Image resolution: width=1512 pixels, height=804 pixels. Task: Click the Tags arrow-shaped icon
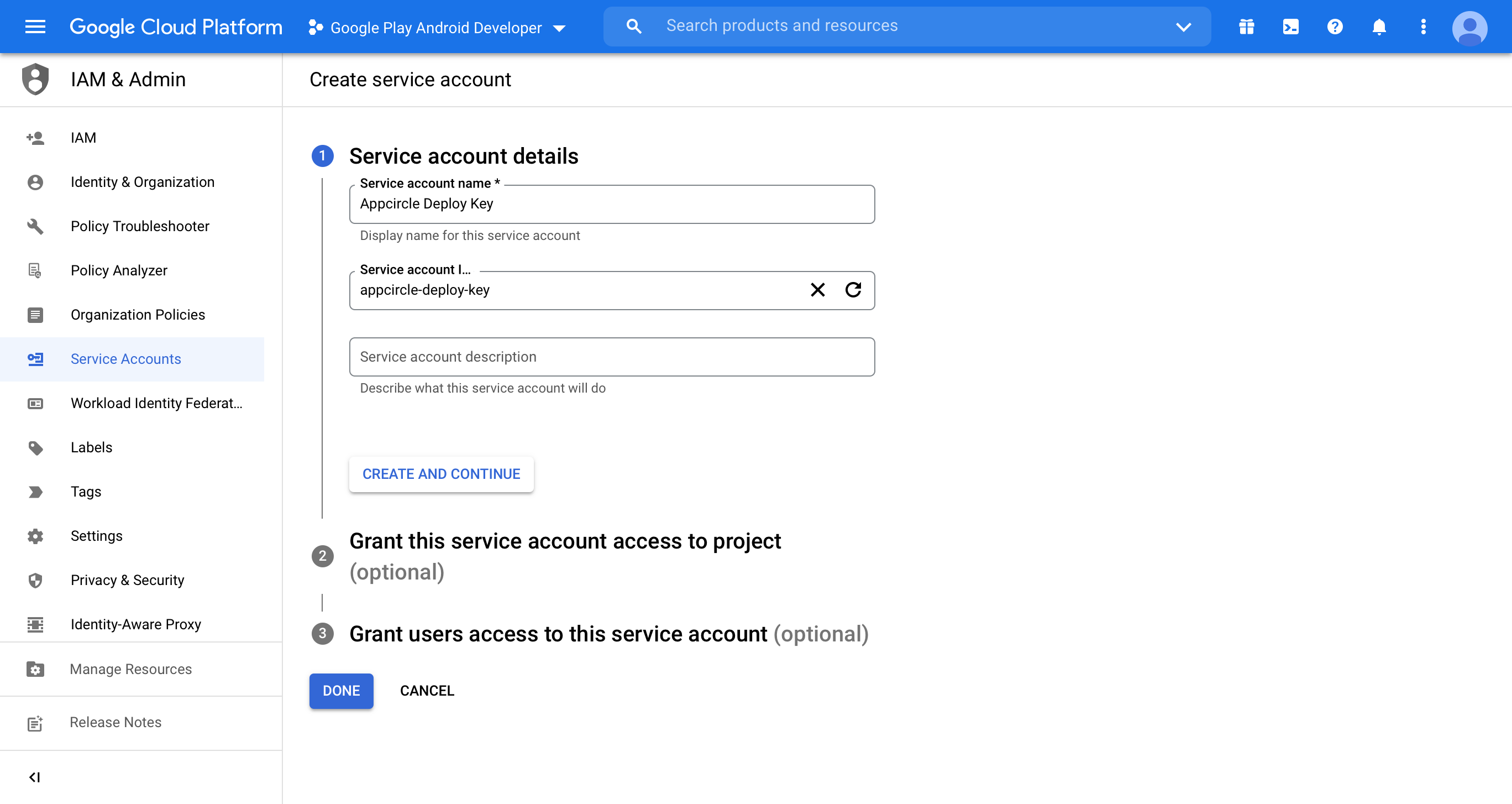pos(35,492)
